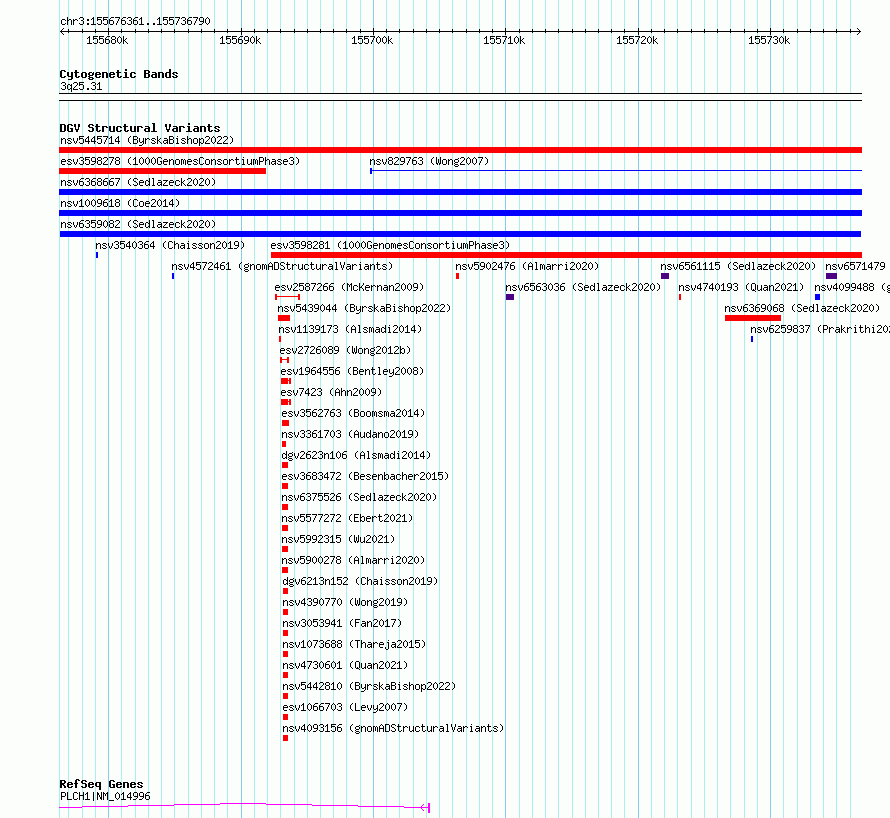
Task: Click the DGV Structural Variants track title
Action: (140, 128)
